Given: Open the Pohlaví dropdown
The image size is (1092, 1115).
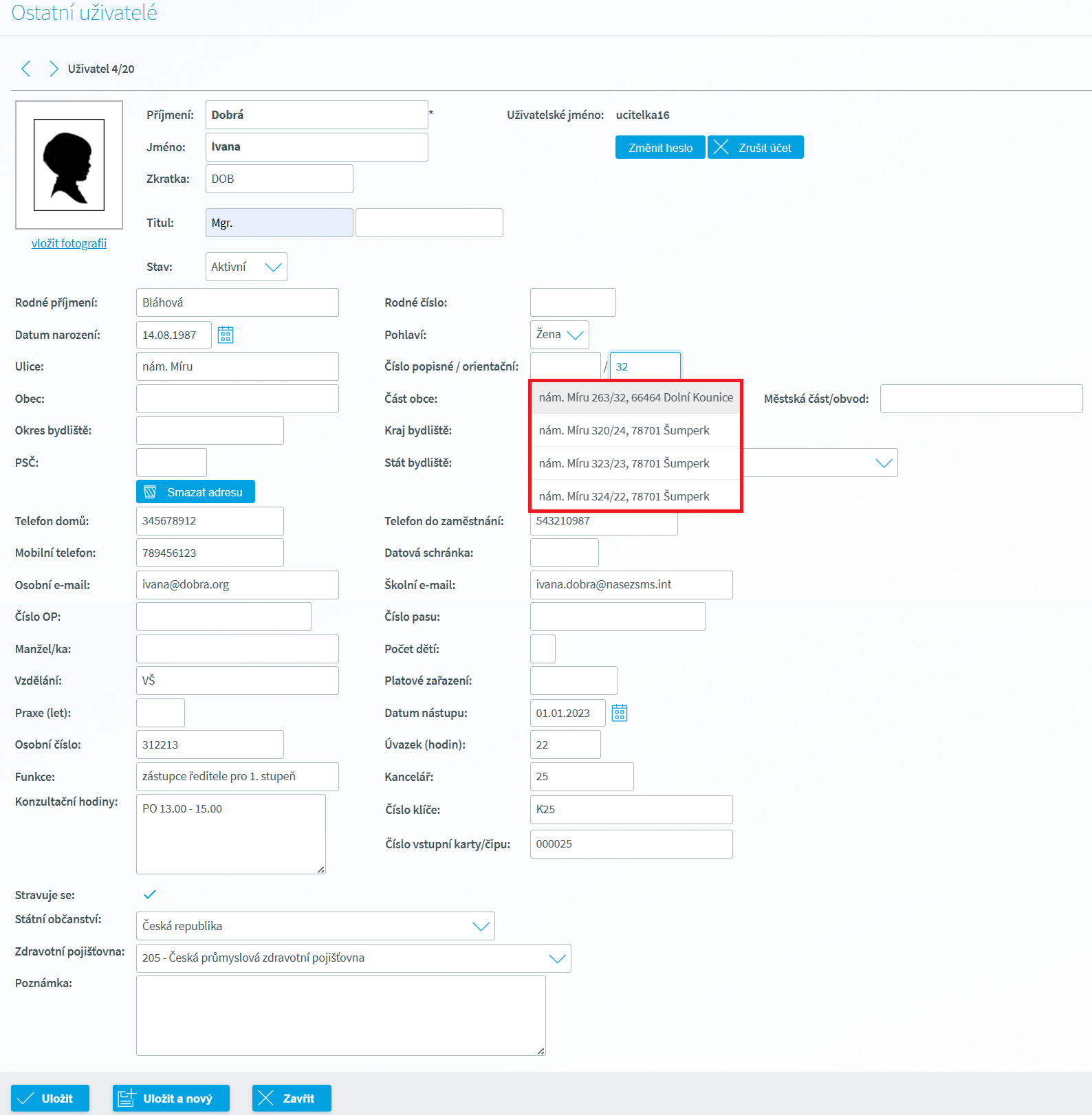Looking at the screenshot, I should pyautogui.click(x=560, y=335).
